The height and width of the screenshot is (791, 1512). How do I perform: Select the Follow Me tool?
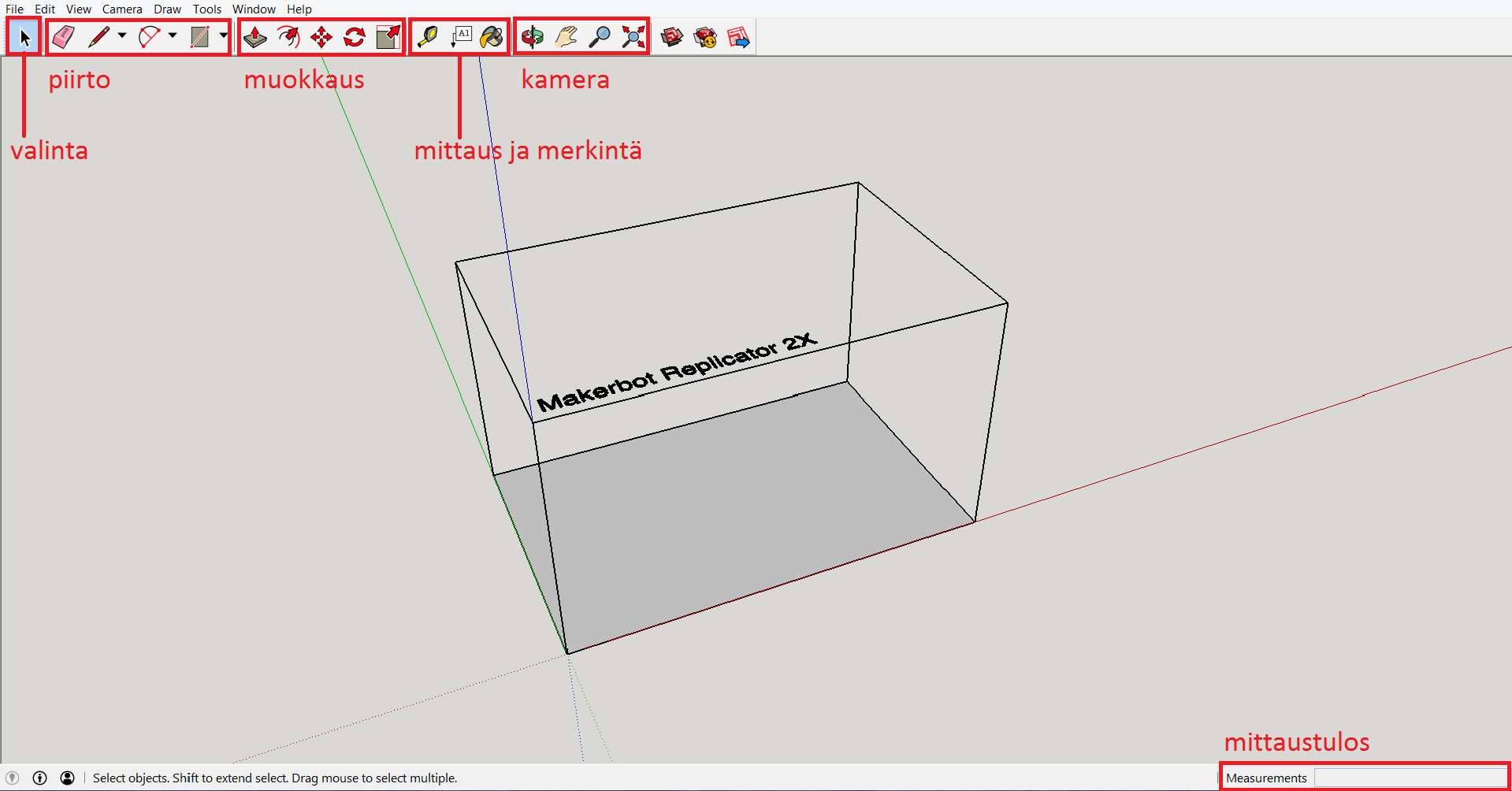tap(288, 37)
